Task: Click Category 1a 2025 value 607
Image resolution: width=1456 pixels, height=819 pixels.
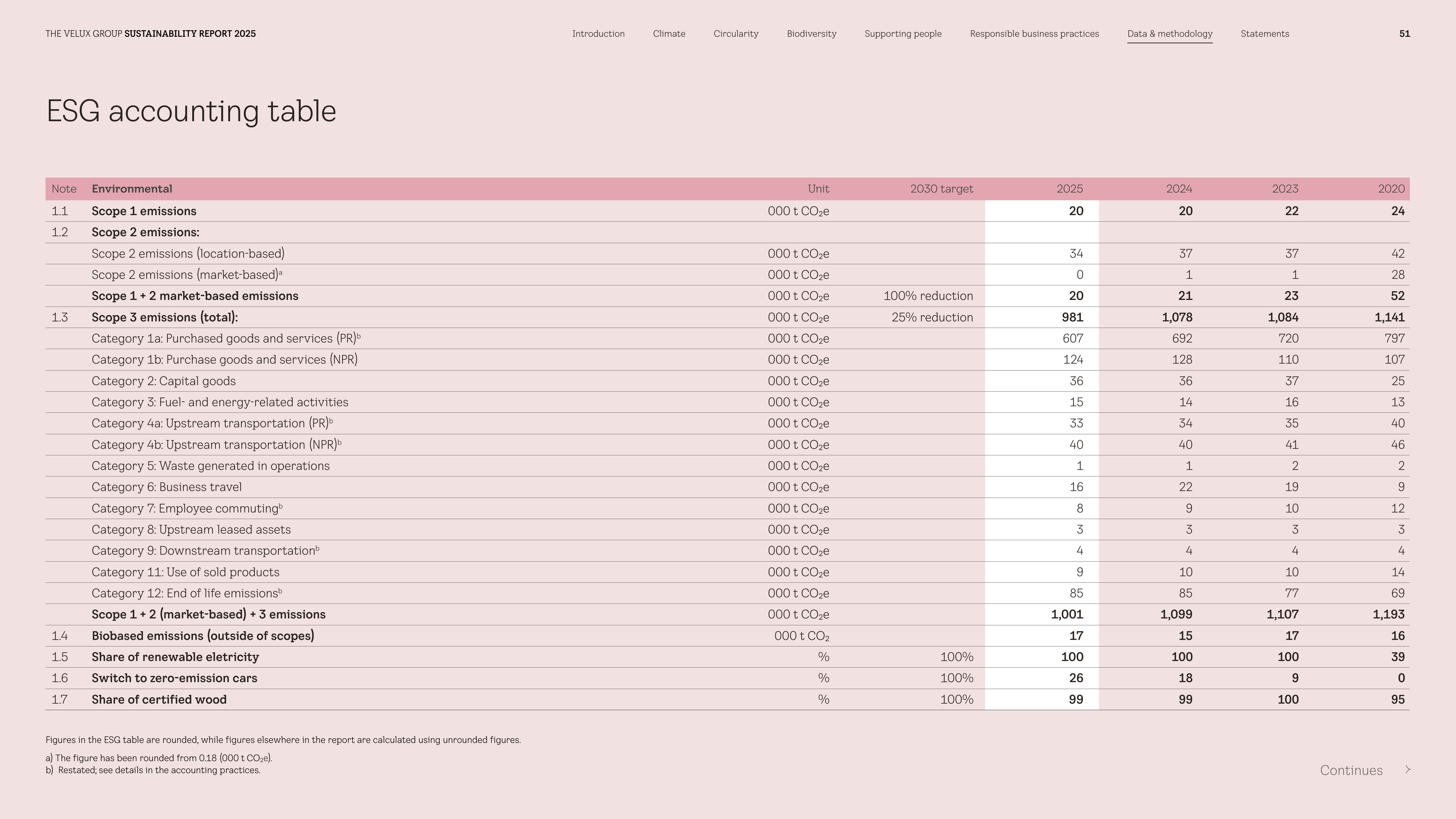Action: pos(1072,339)
